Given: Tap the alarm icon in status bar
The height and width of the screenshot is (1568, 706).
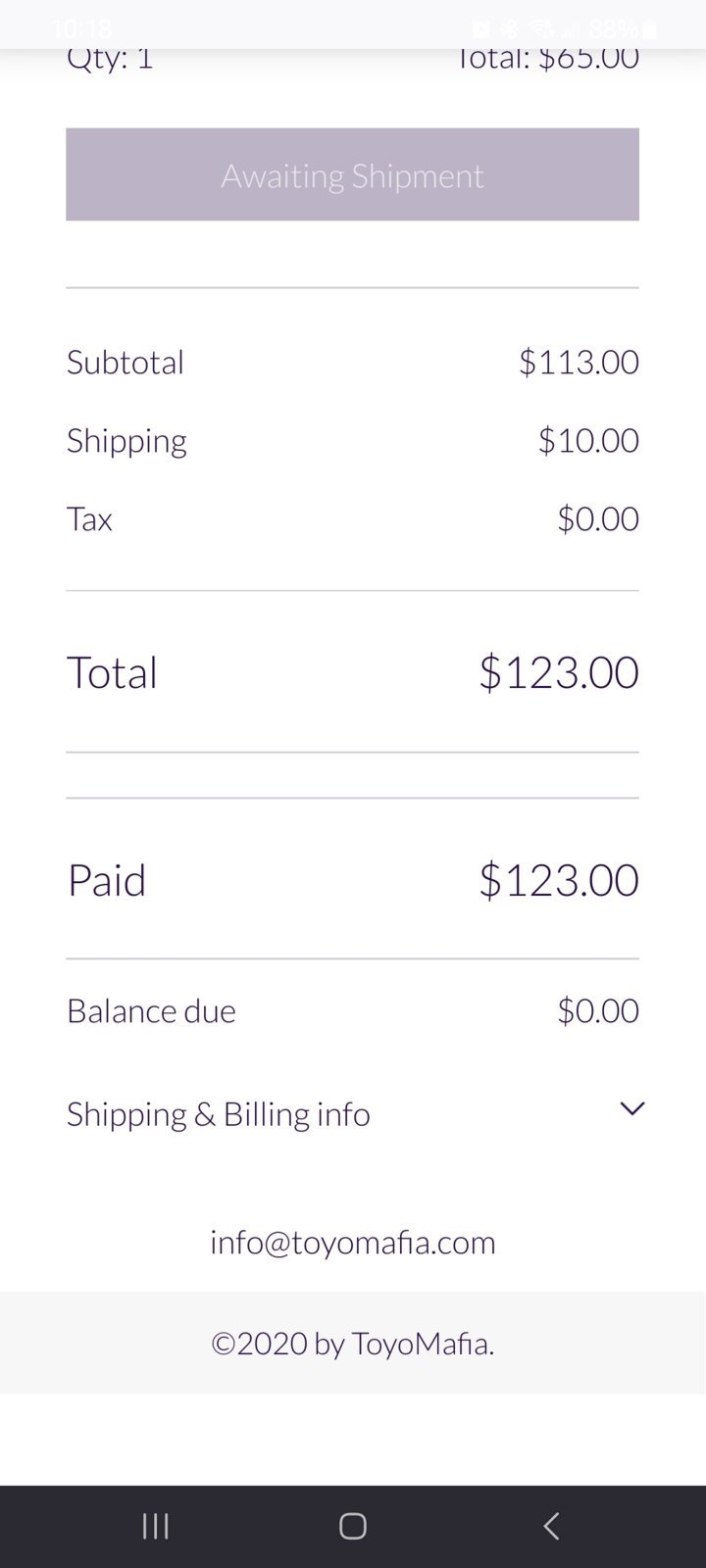Looking at the screenshot, I should point(480,29).
